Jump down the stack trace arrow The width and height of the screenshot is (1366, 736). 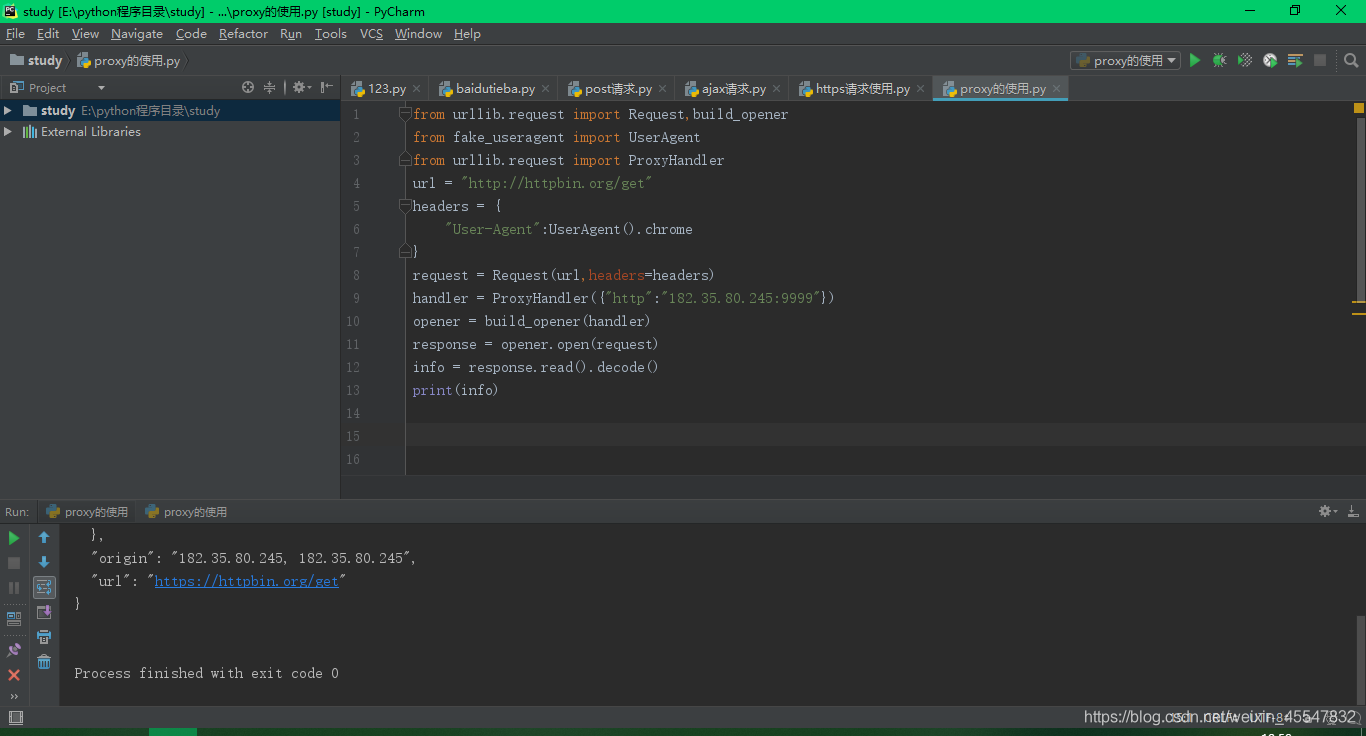[44, 563]
